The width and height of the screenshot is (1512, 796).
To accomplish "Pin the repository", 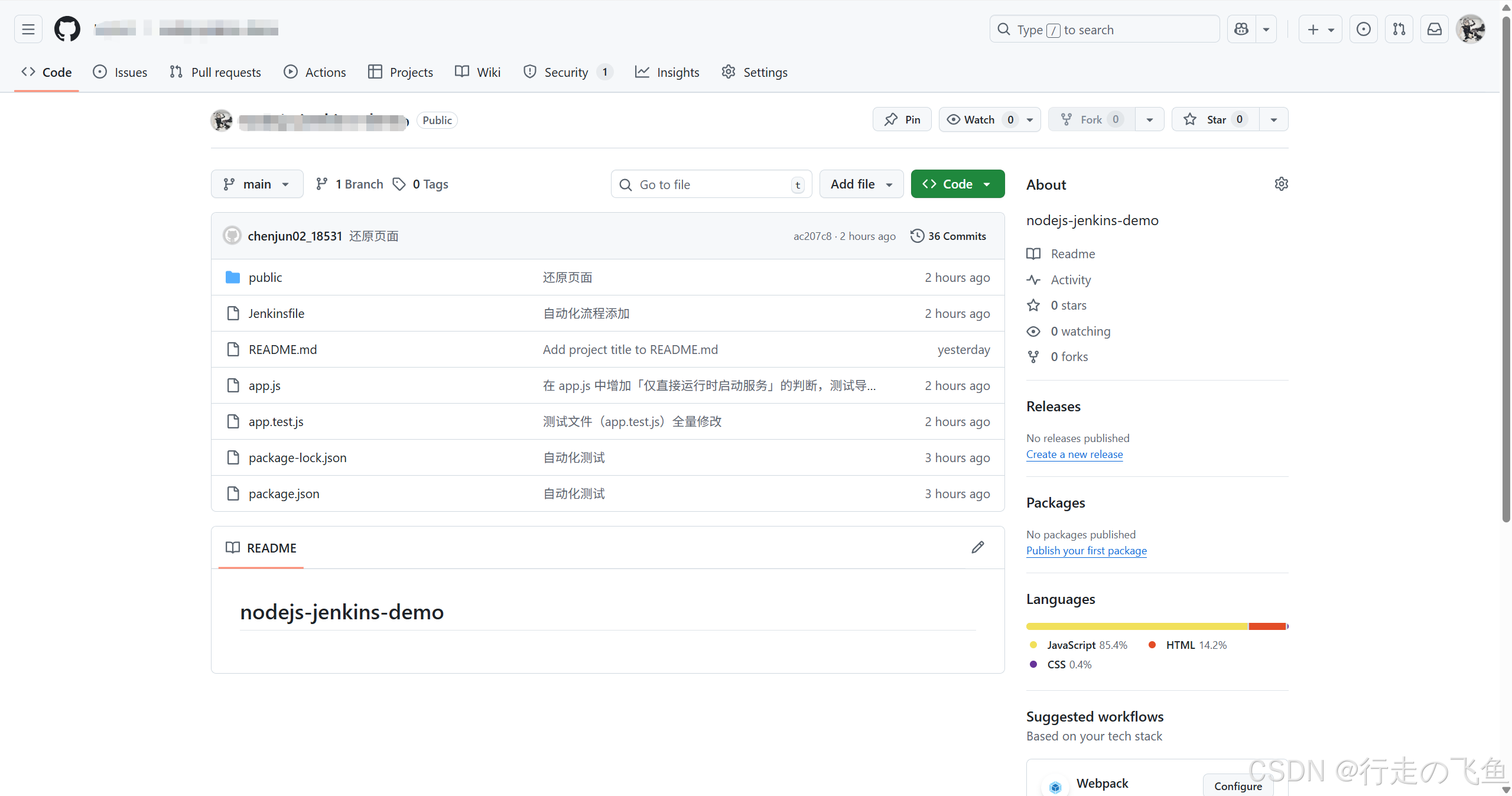I will (x=902, y=119).
